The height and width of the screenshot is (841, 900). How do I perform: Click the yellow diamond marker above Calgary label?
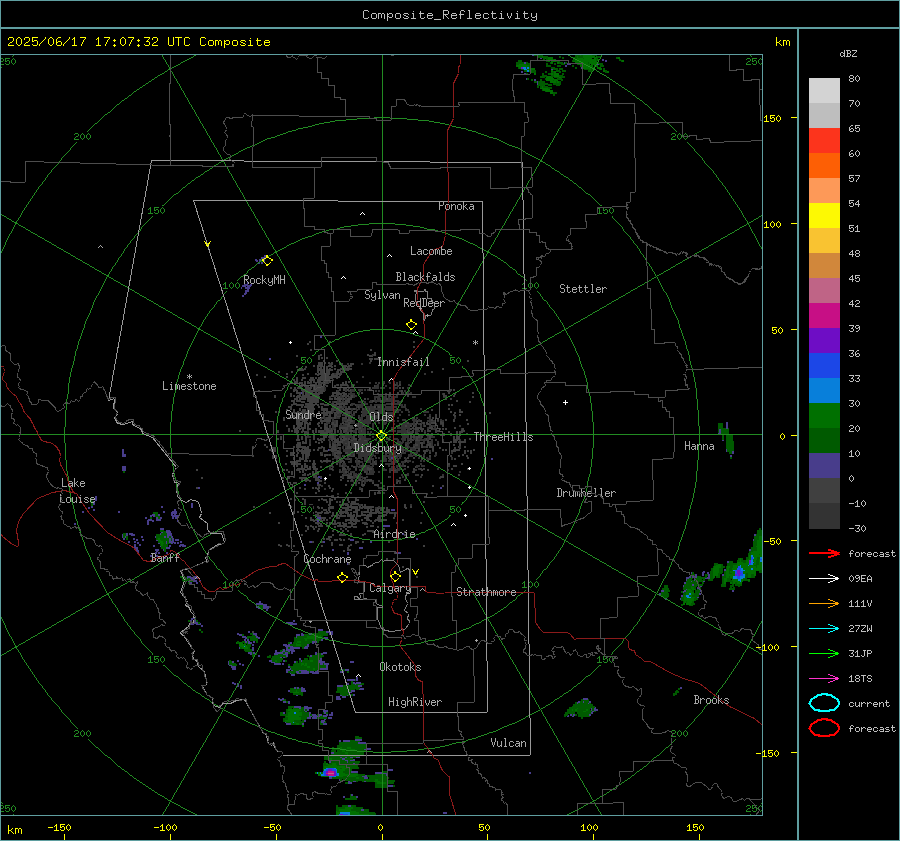(395, 576)
